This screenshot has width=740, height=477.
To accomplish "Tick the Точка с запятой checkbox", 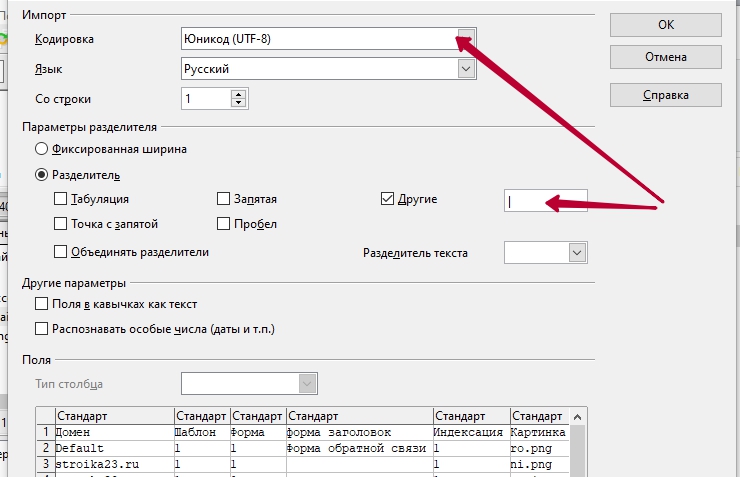I will [61, 224].
